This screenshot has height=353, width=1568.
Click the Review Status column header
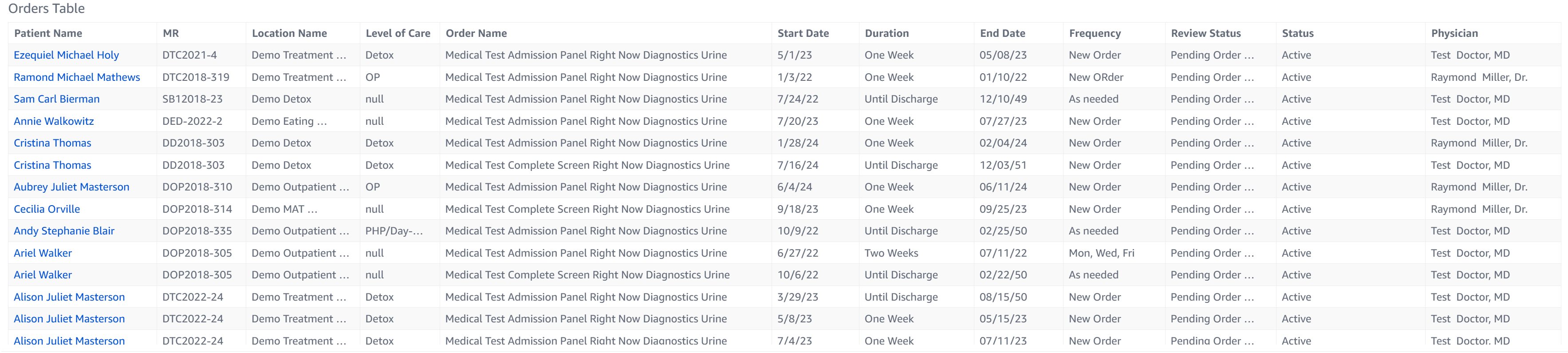[1205, 34]
